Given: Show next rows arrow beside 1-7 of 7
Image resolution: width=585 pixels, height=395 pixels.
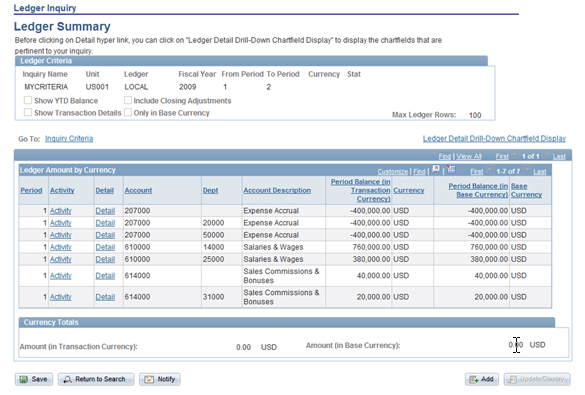Looking at the screenshot, I should tap(526, 170).
